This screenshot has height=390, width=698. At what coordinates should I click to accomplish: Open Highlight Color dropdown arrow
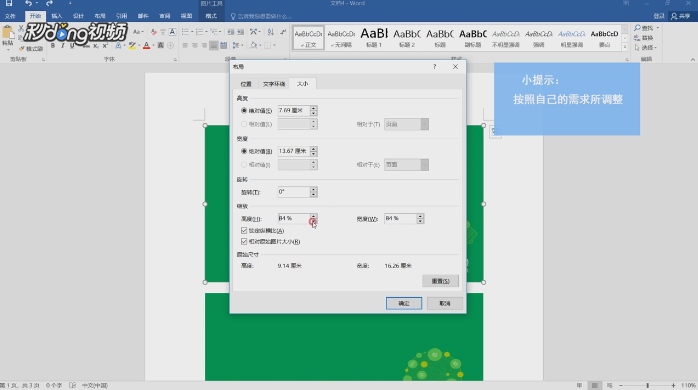tap(139, 45)
